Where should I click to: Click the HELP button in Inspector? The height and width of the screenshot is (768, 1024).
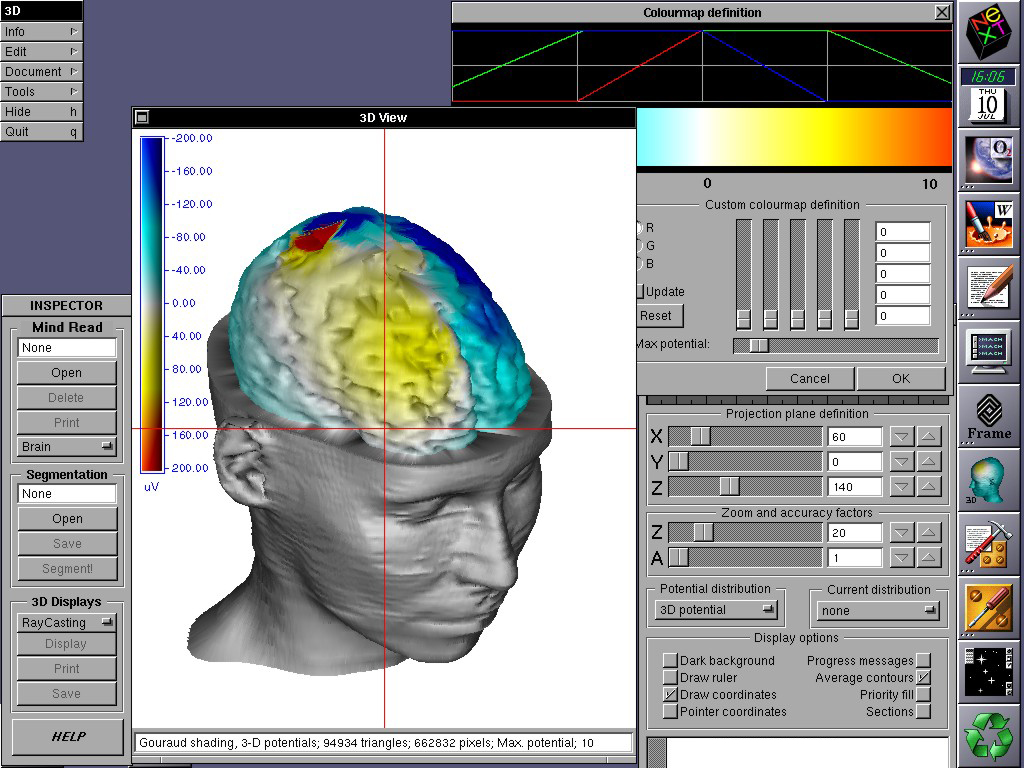tap(68, 737)
